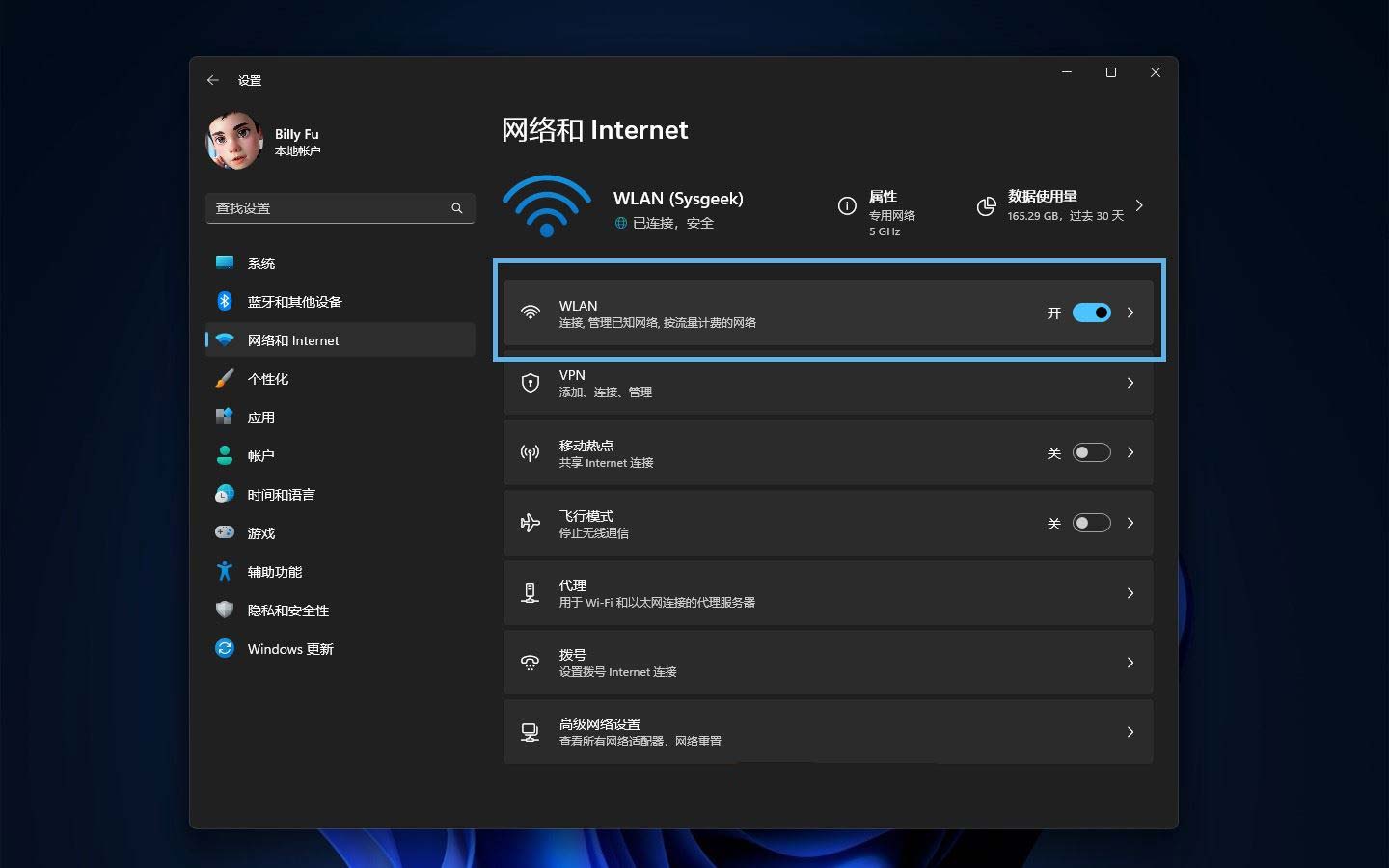The height and width of the screenshot is (868, 1389).
Task: Turn on the 飞行模式 toggle
Action: click(x=1091, y=523)
